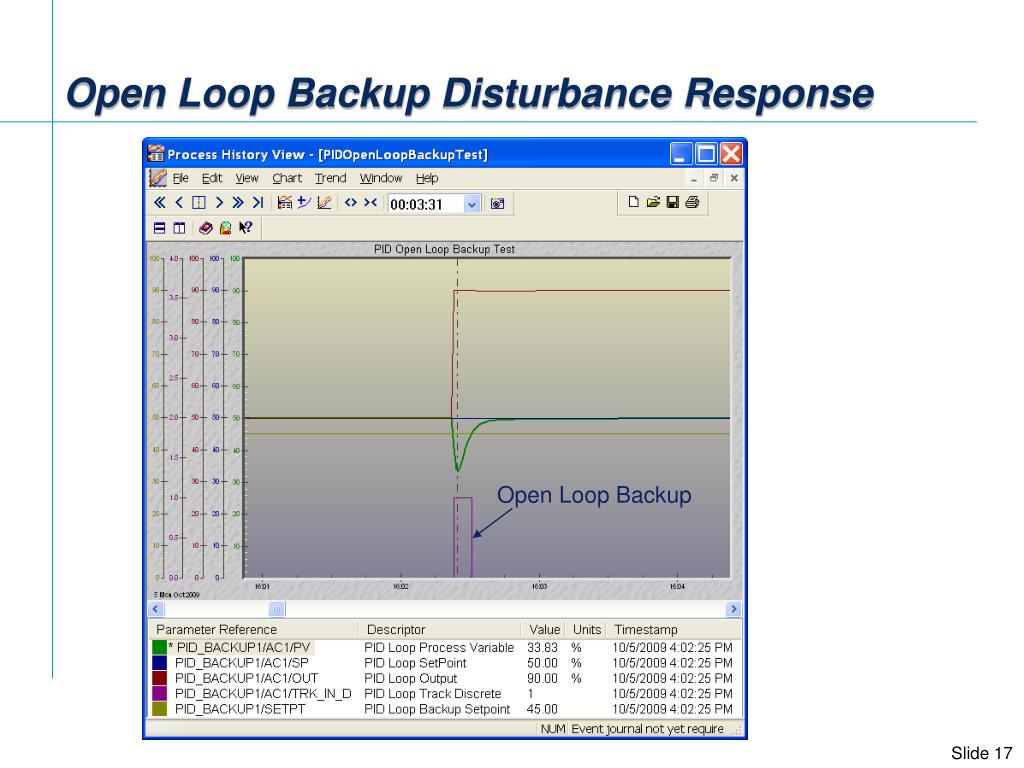Select the PID_BACKUP1/AC1/OUT row
The height and width of the screenshot is (768, 1024).
(x=445, y=678)
